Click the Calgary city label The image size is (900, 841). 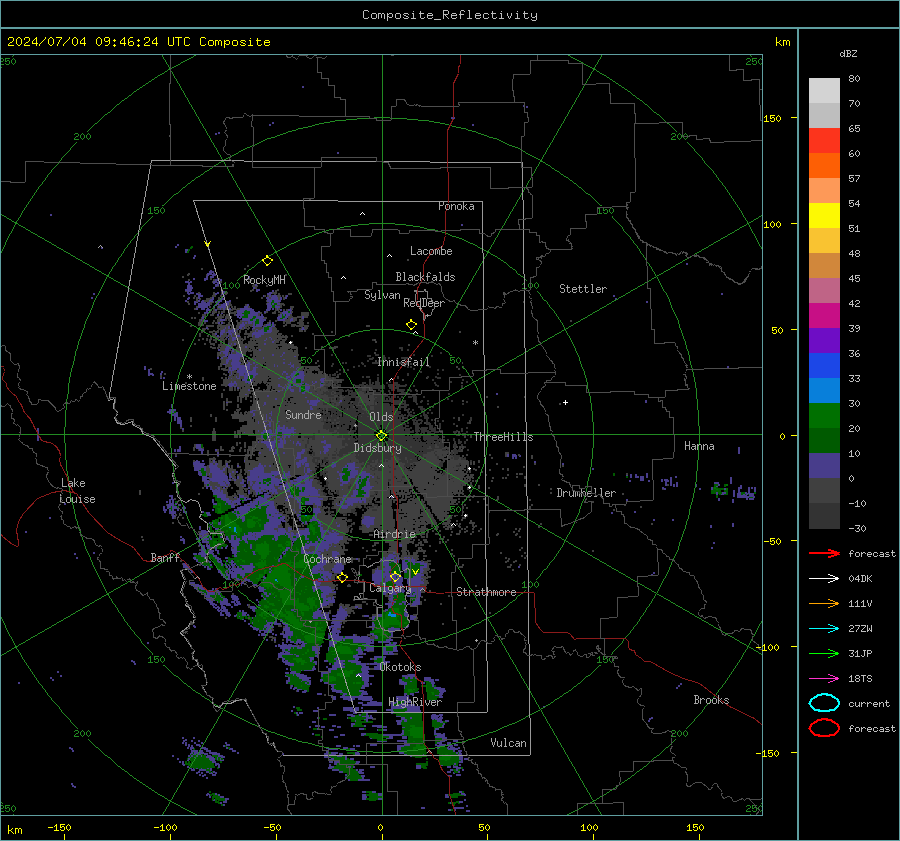click(x=390, y=588)
